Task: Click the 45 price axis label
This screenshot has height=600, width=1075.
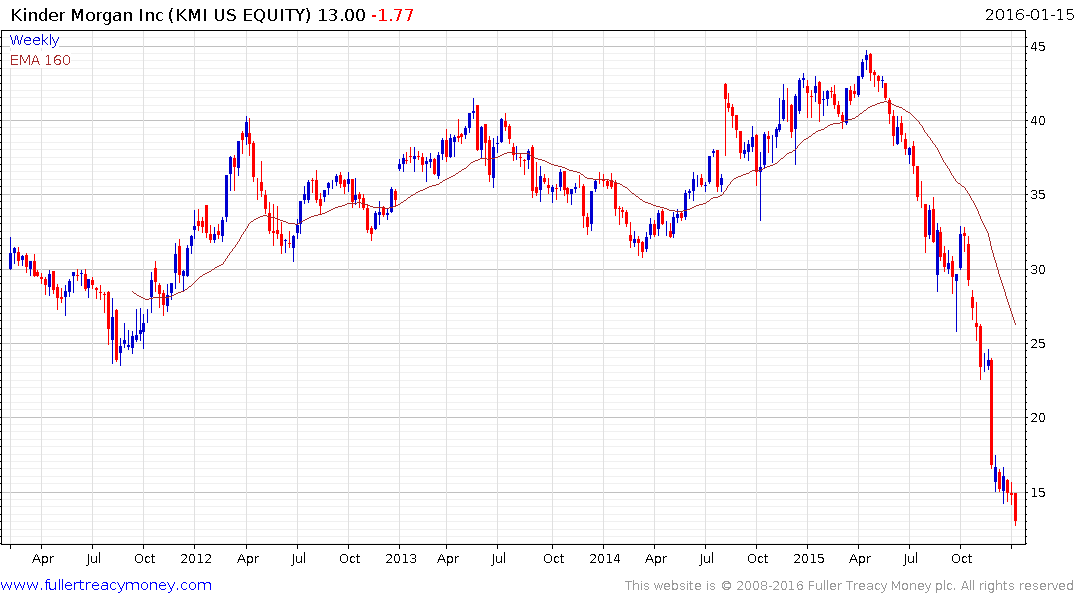Action: 1038,47
